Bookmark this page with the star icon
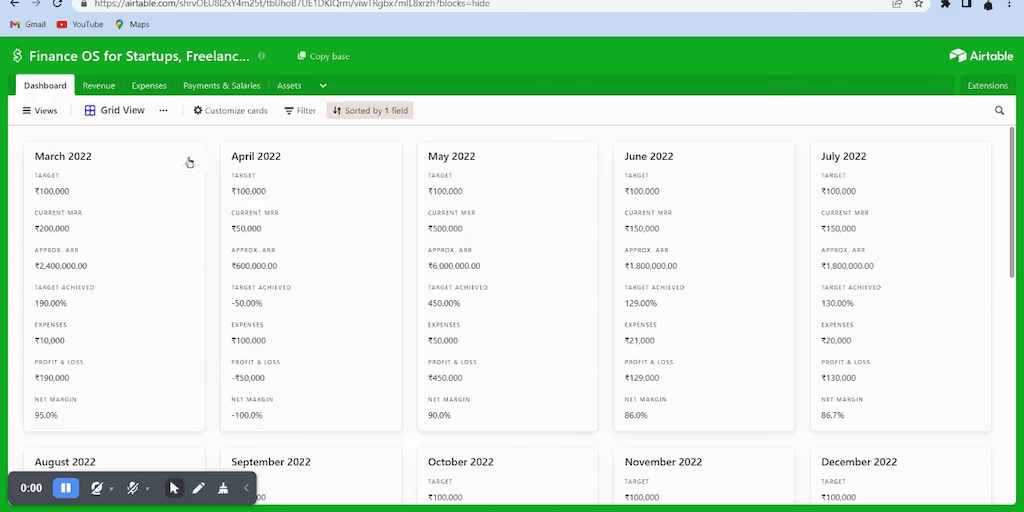This screenshot has width=1024, height=512. pos(918,4)
